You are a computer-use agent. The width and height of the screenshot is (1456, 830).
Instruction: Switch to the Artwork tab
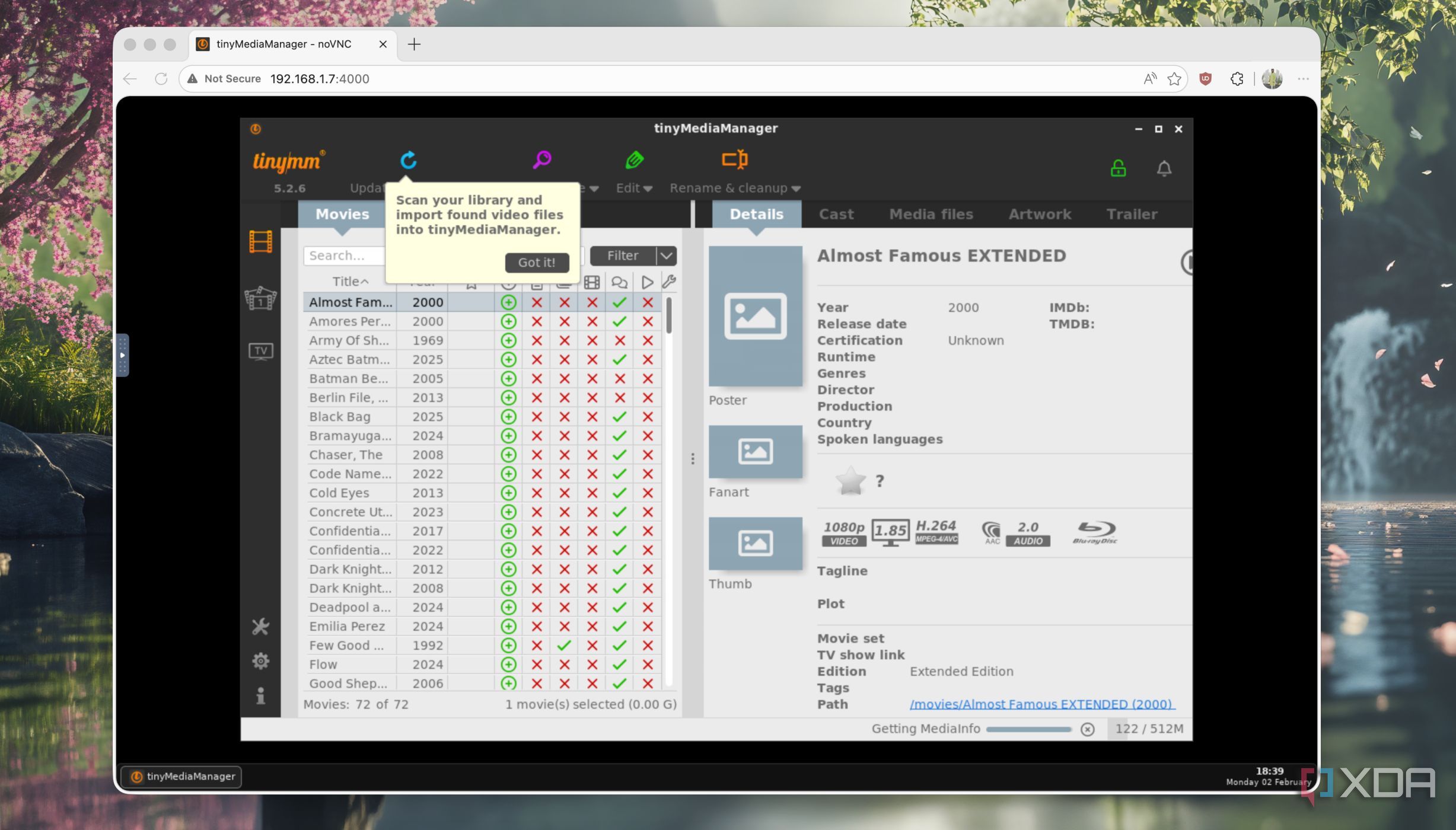pyautogui.click(x=1039, y=214)
